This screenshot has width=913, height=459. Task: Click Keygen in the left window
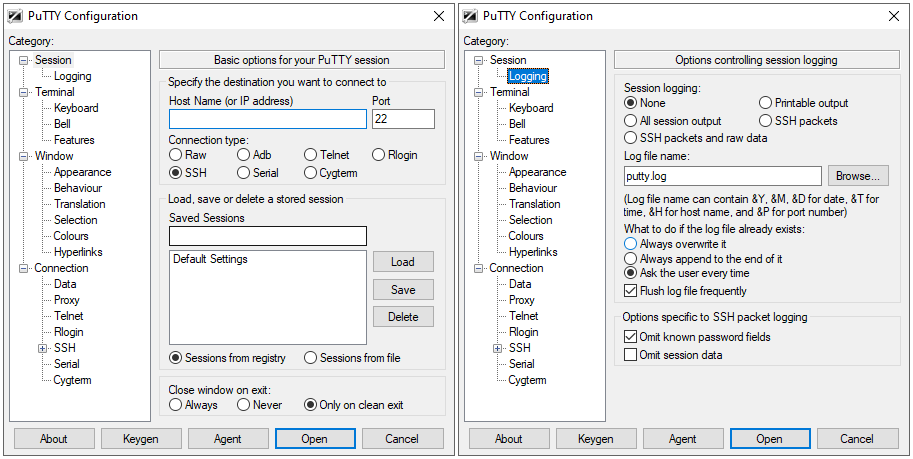pos(141,439)
